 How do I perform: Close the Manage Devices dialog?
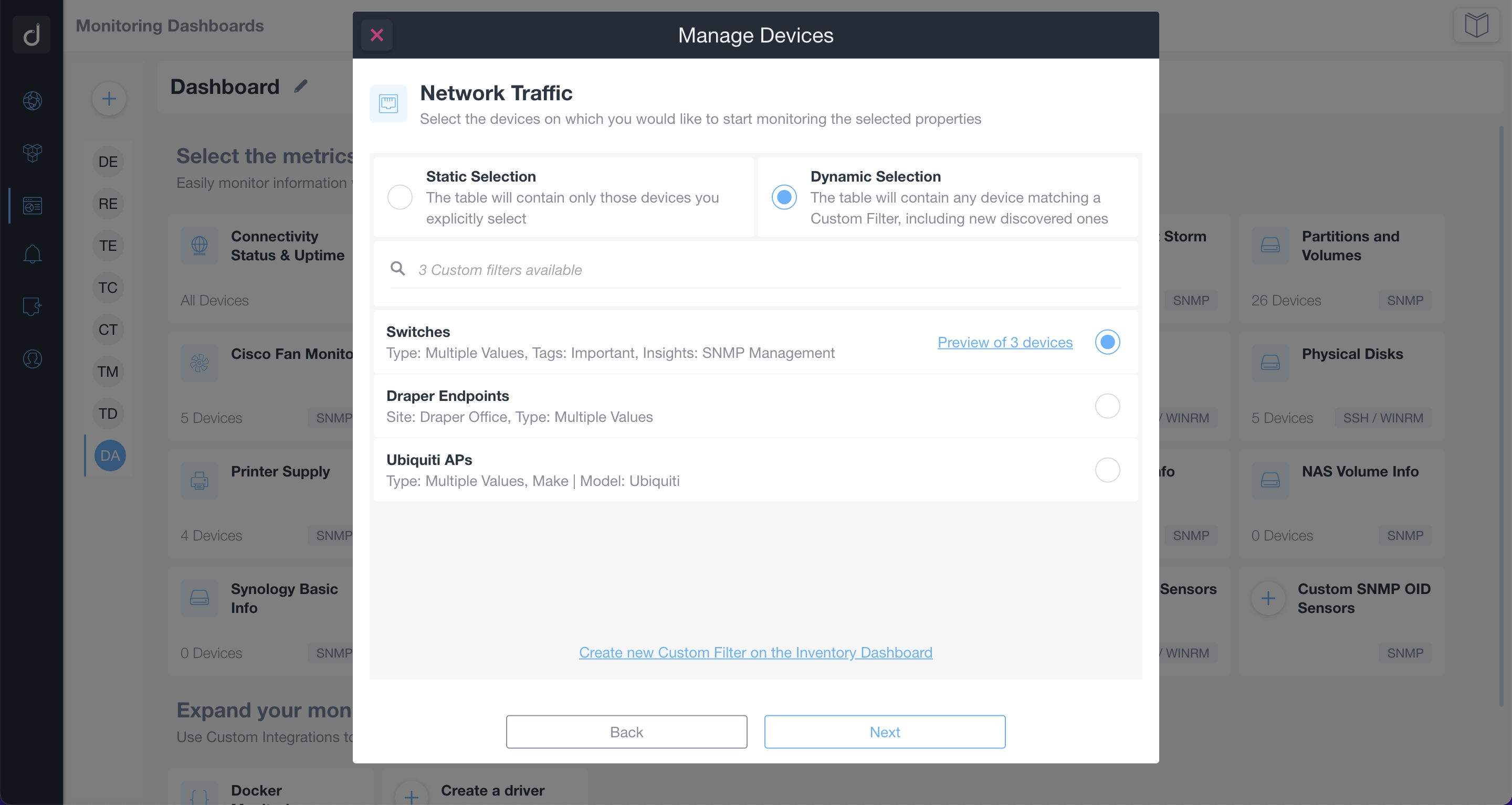click(377, 35)
